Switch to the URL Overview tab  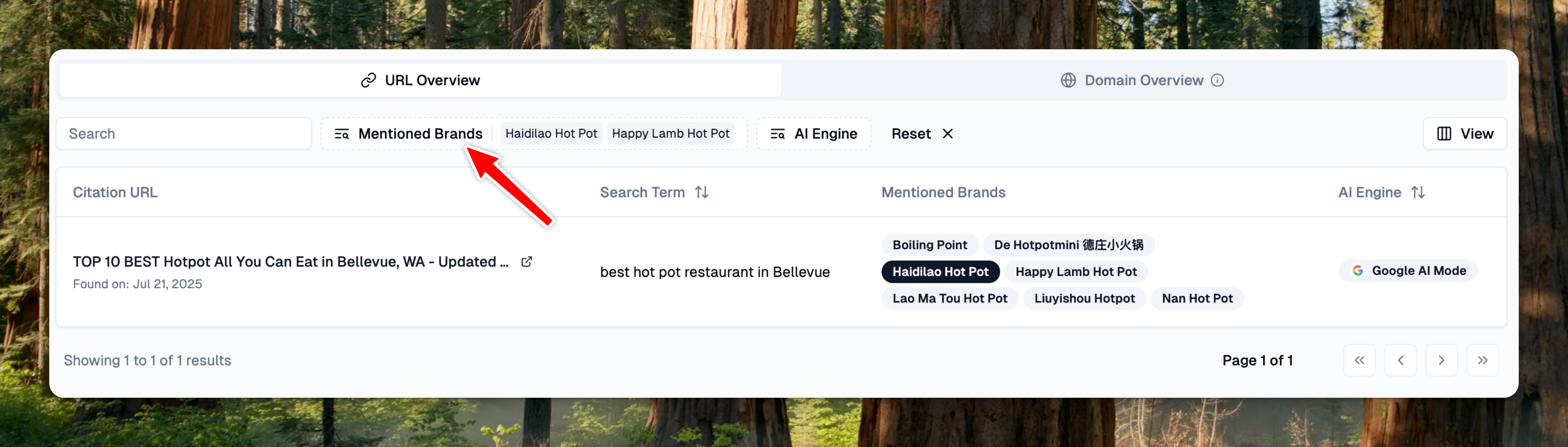coord(420,81)
